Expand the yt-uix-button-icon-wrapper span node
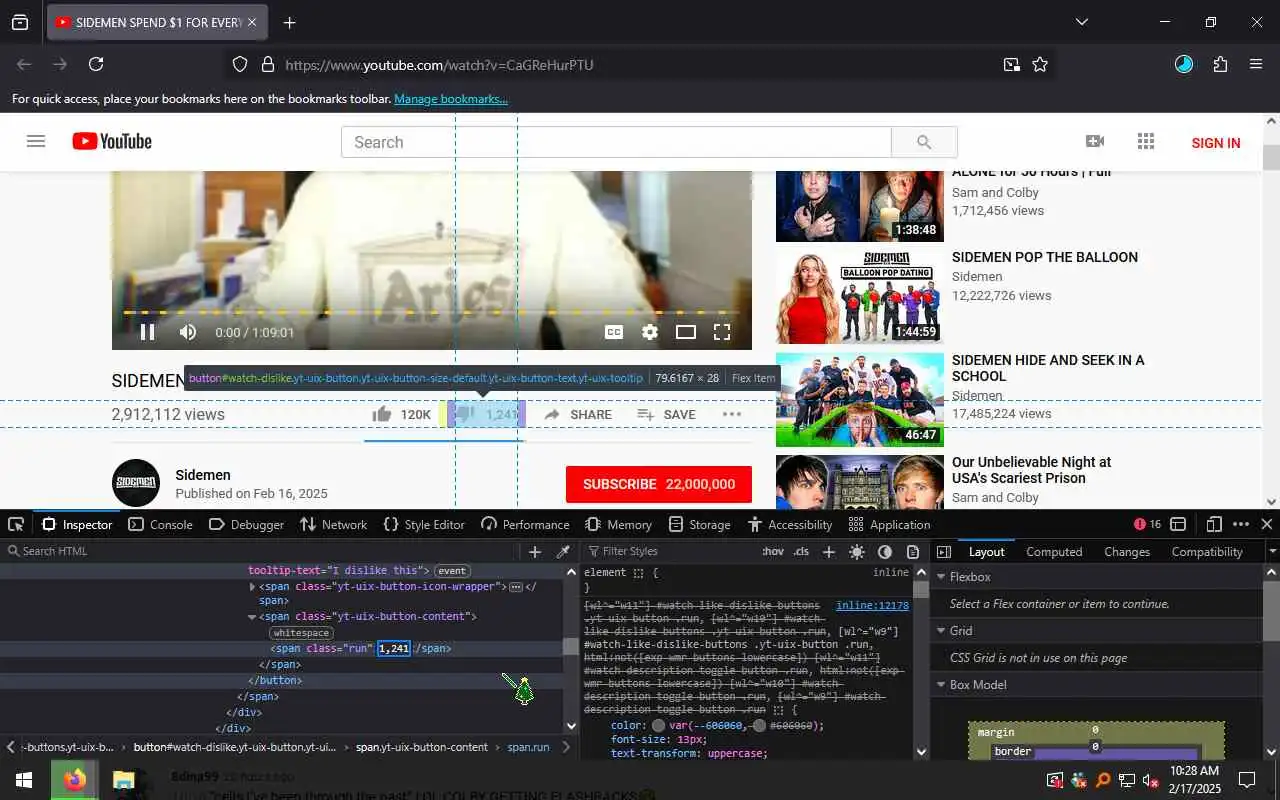Screen dimensions: 1280x800 [x=252, y=587]
